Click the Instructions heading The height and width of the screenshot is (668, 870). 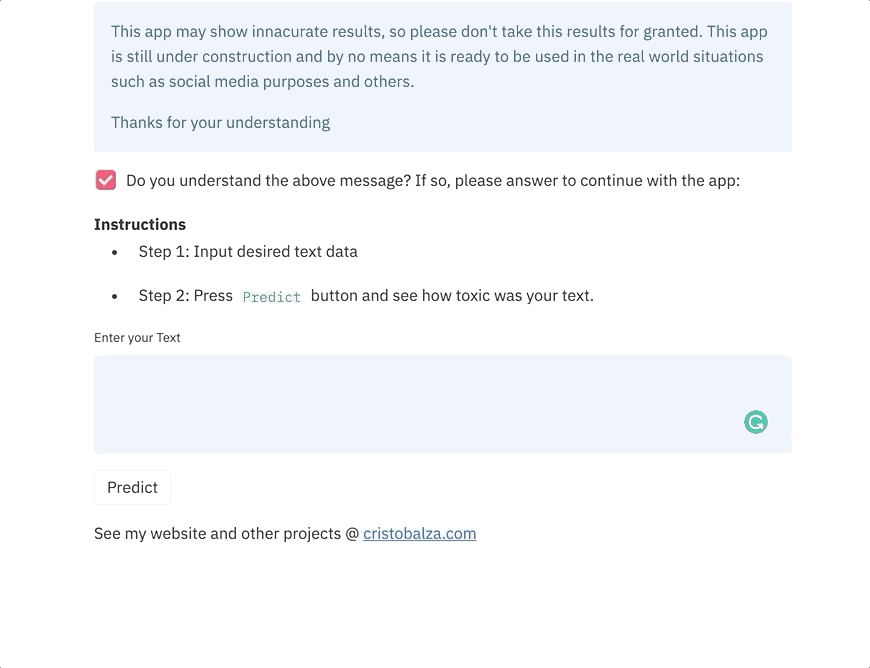click(x=140, y=225)
